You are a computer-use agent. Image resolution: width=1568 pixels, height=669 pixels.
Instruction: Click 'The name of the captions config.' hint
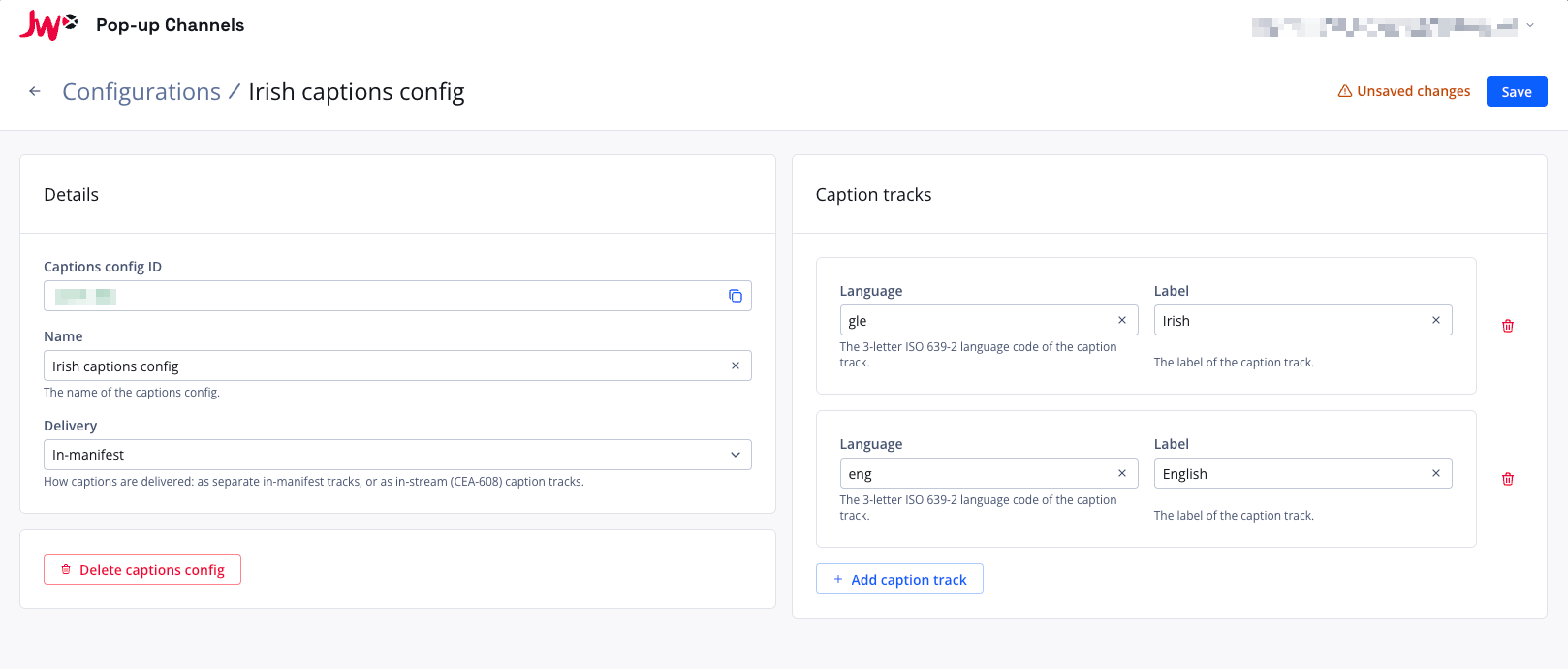[132, 393]
